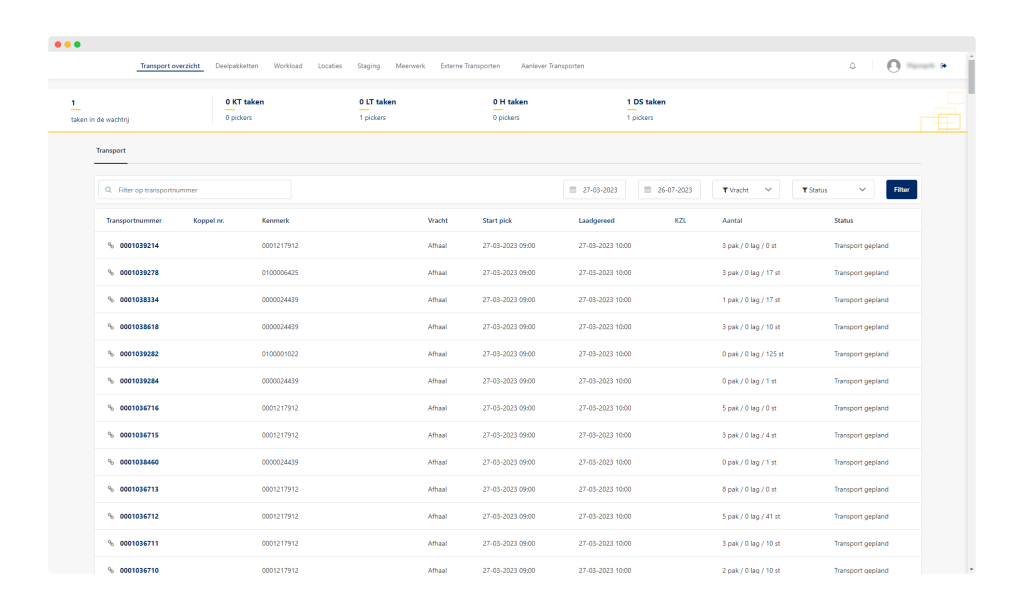Select the Transportnummer column header
The width and height of the screenshot is (1024, 610).
point(134,220)
